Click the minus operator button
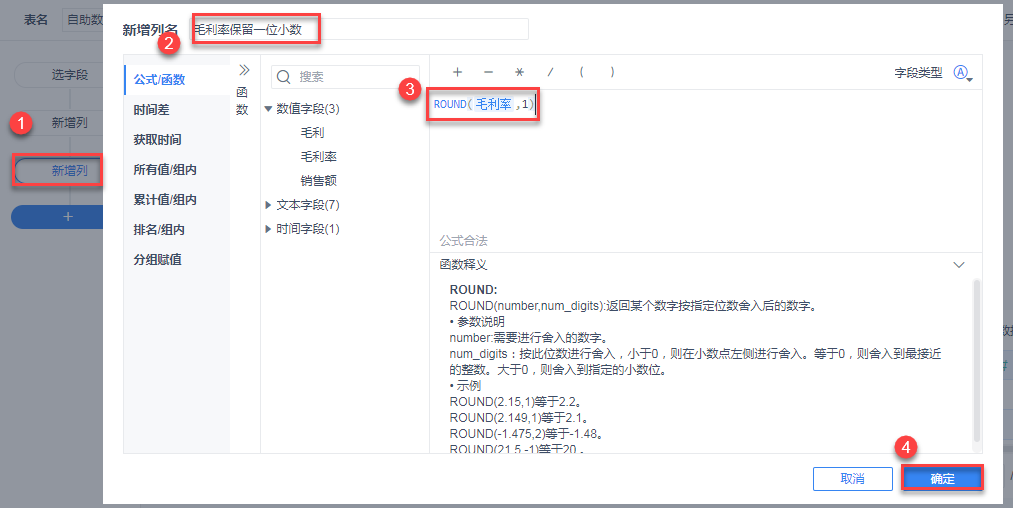Viewport: 1013px width, 508px height. click(x=488, y=72)
